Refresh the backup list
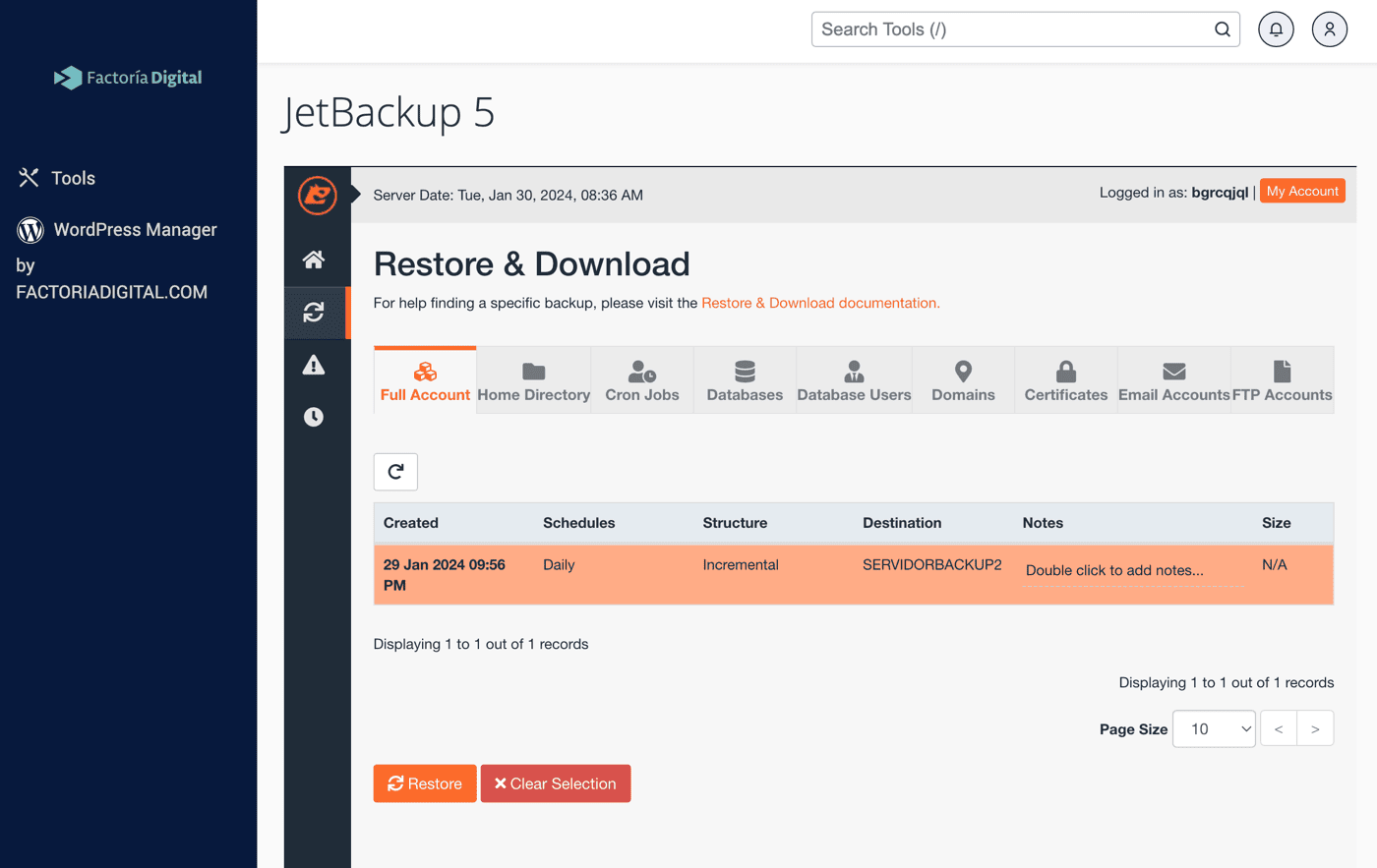 pos(395,472)
